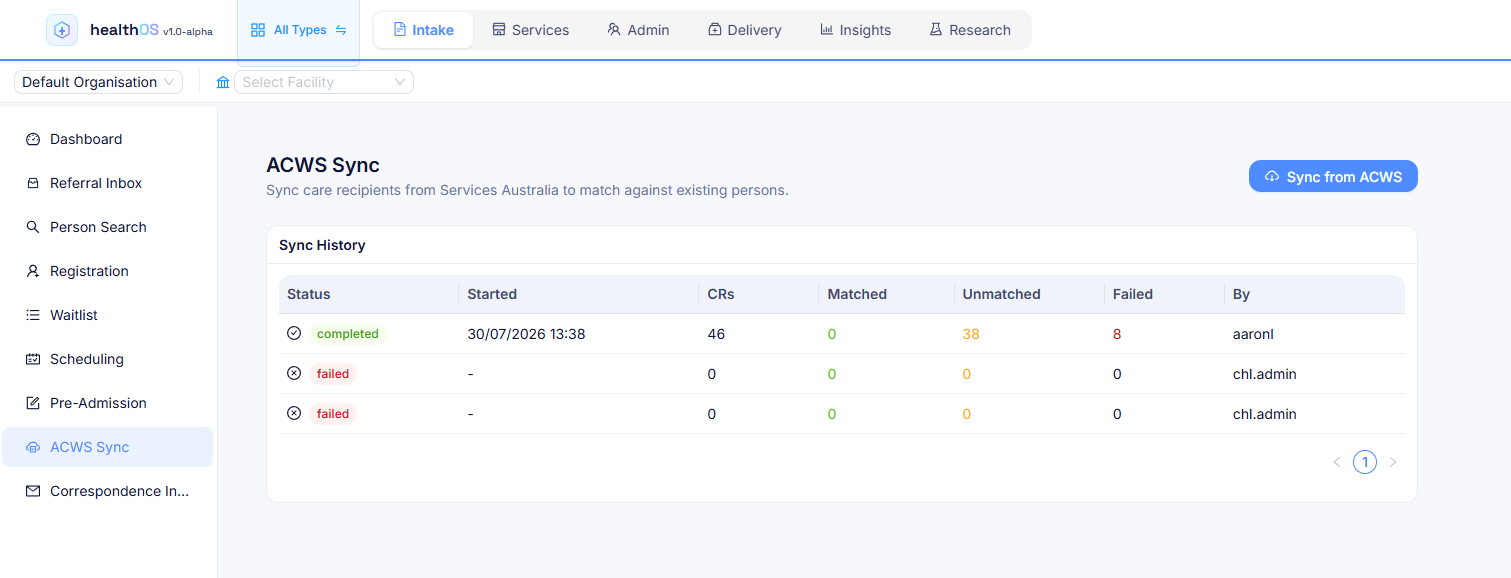Viewport: 1511px width, 578px height.
Task: Click the Sync from ACWS button
Action: 1333,176
